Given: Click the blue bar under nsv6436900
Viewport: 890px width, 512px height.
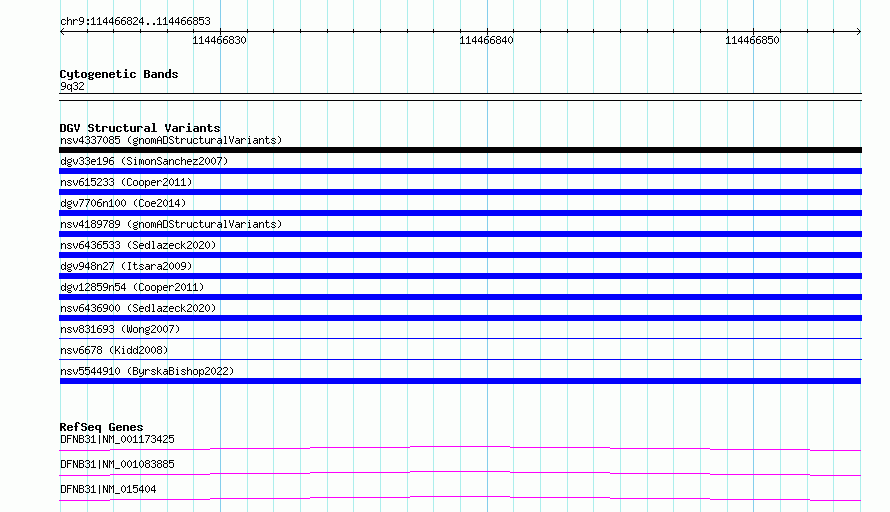Looking at the screenshot, I should [460, 318].
